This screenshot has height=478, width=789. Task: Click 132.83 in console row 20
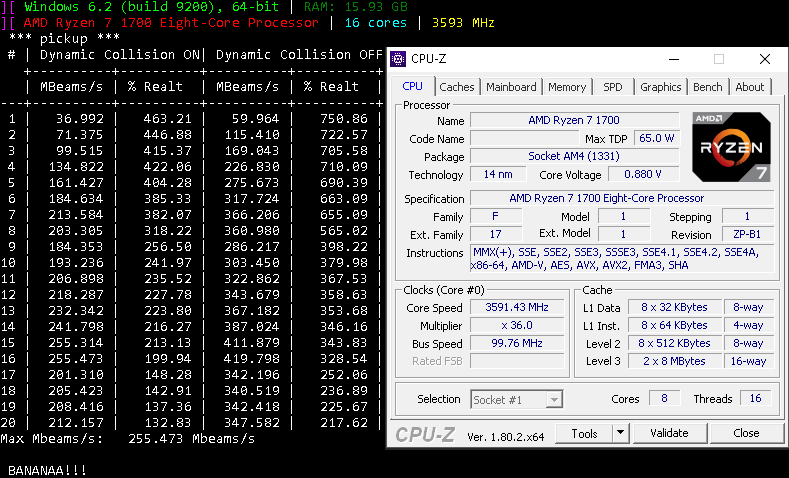pos(168,423)
